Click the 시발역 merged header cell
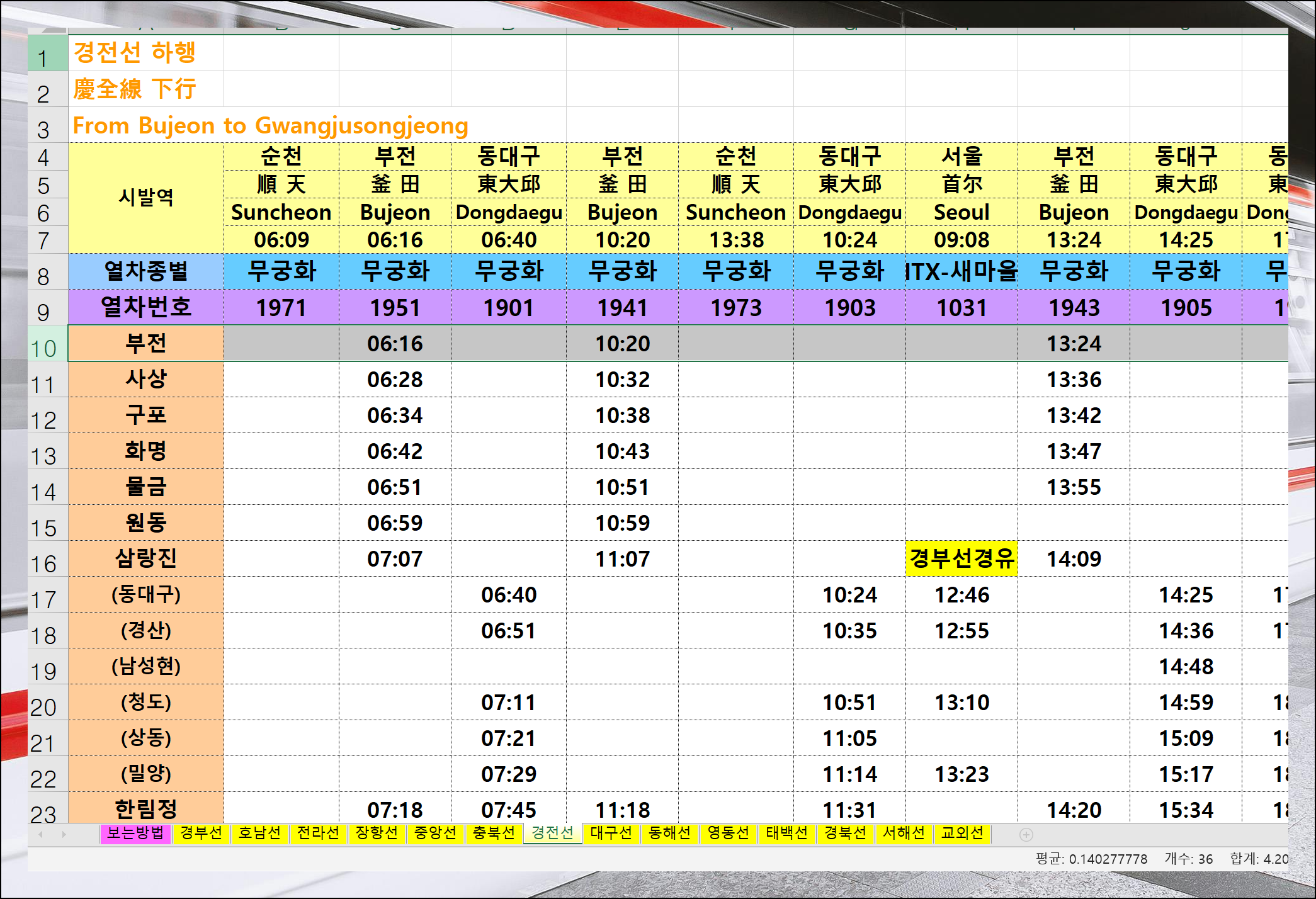This screenshot has width=1316, height=899. click(x=145, y=198)
